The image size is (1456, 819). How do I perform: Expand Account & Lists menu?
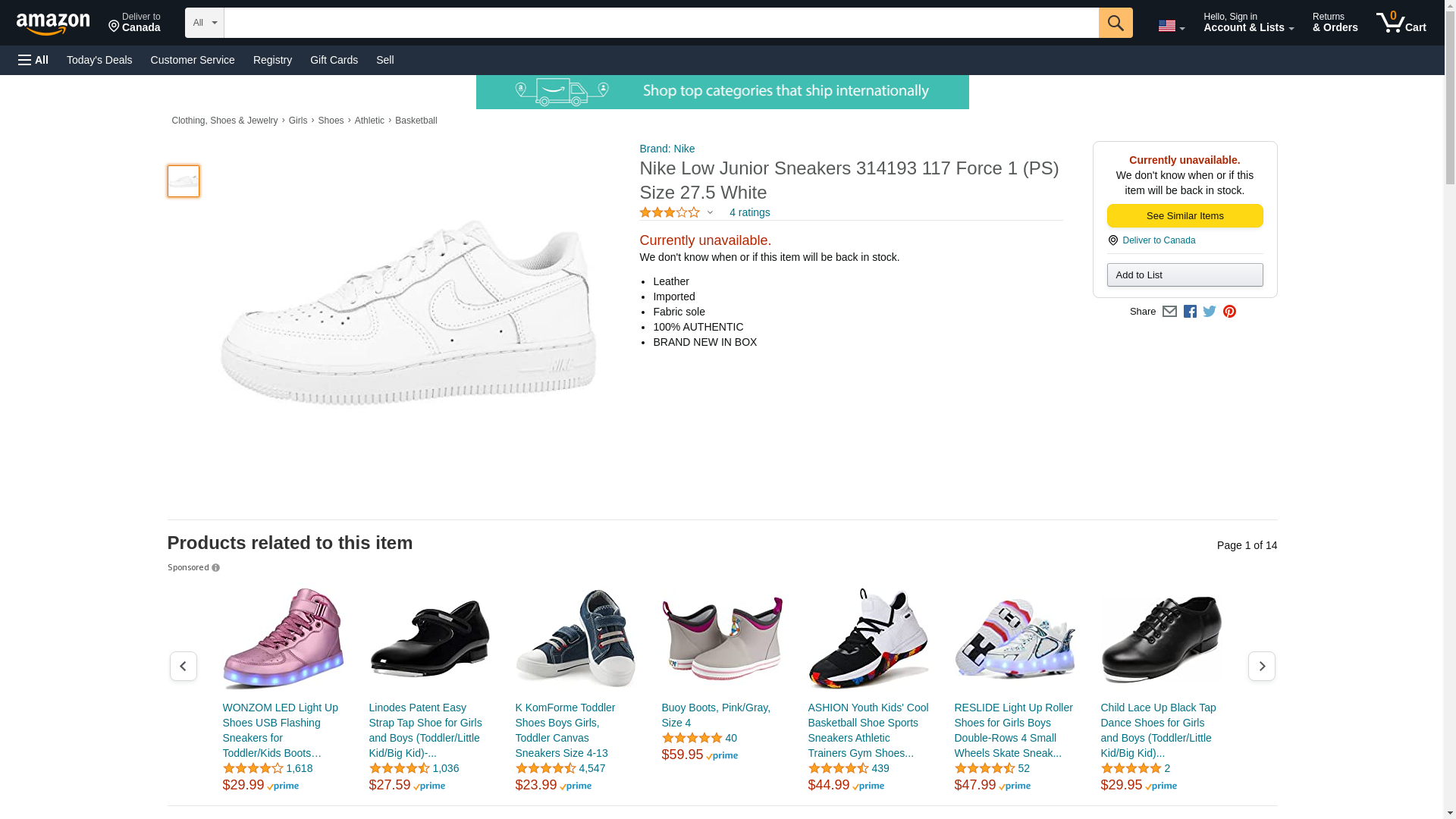tap(1248, 23)
